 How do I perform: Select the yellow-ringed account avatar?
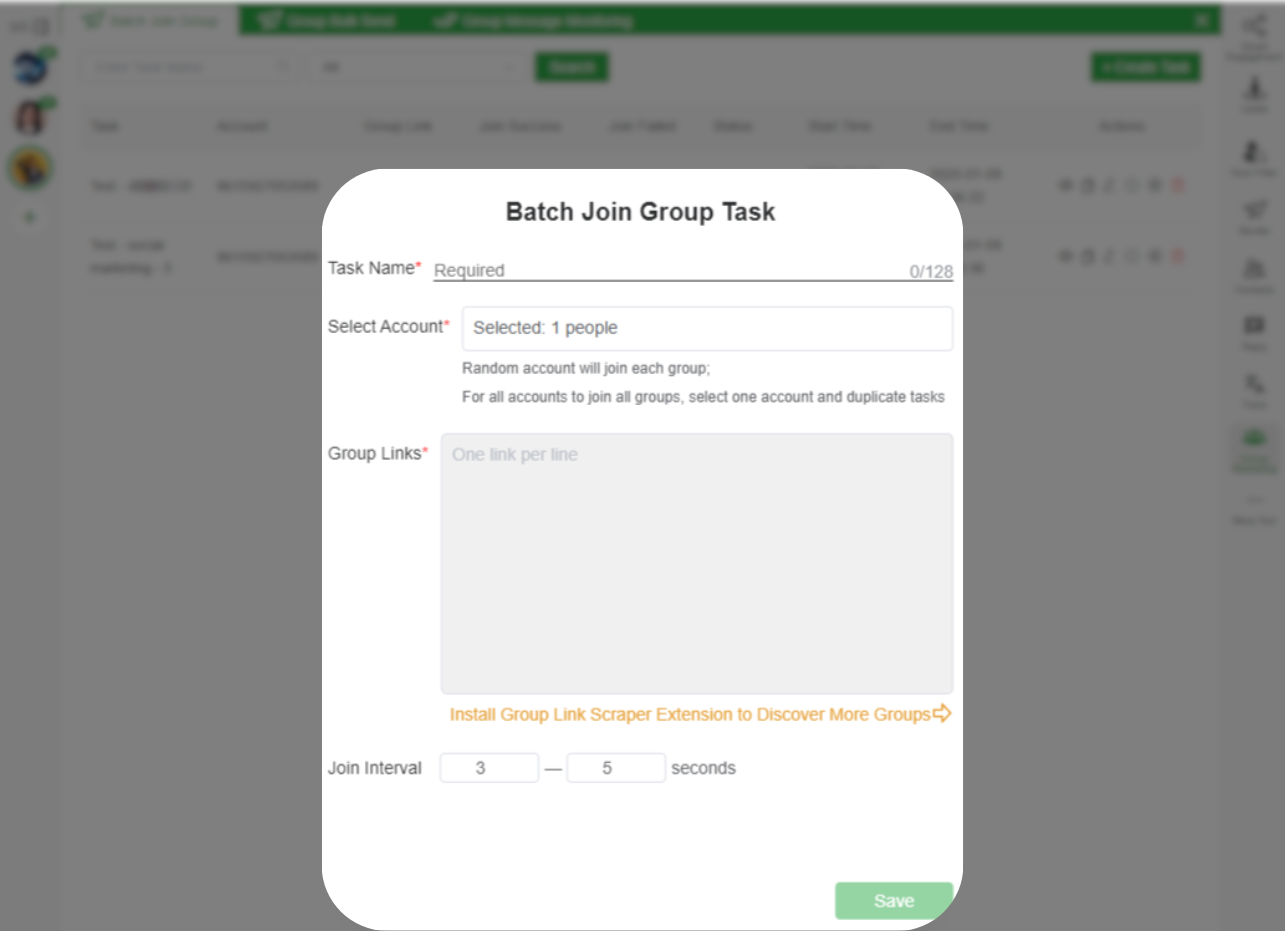30,167
